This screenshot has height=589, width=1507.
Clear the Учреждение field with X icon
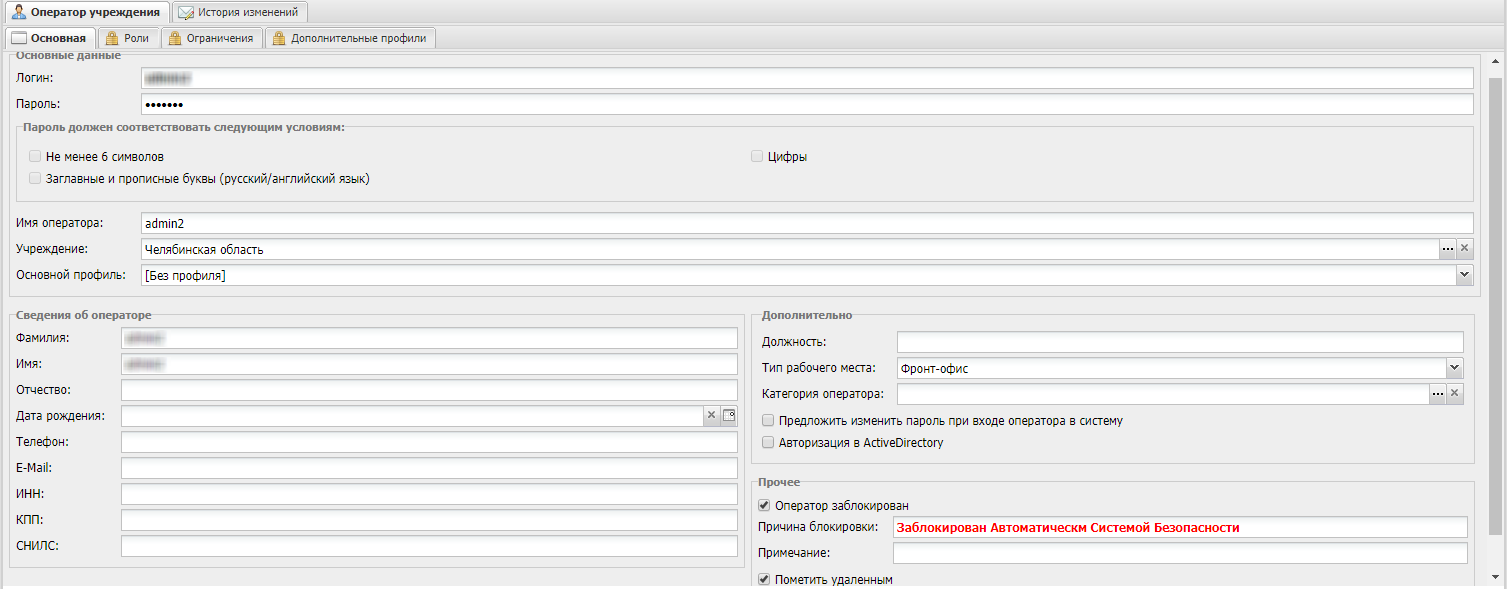pos(1465,249)
